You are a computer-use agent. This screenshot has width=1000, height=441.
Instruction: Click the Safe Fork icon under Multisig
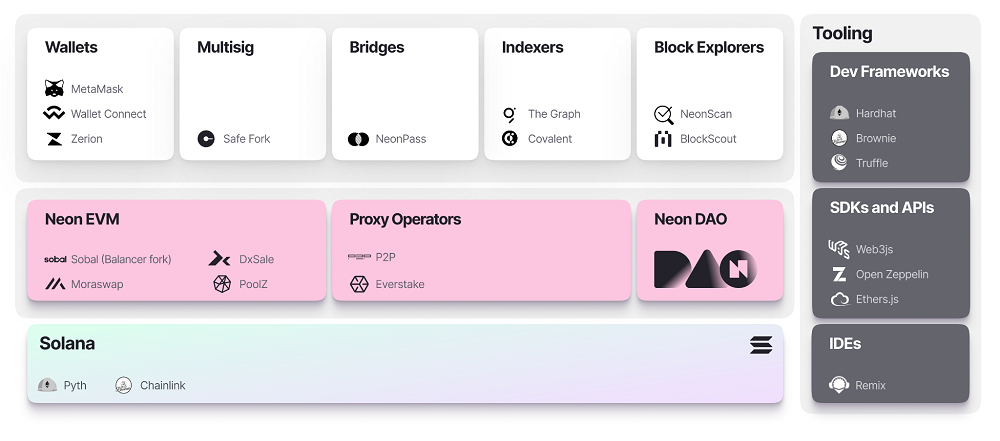pos(206,138)
